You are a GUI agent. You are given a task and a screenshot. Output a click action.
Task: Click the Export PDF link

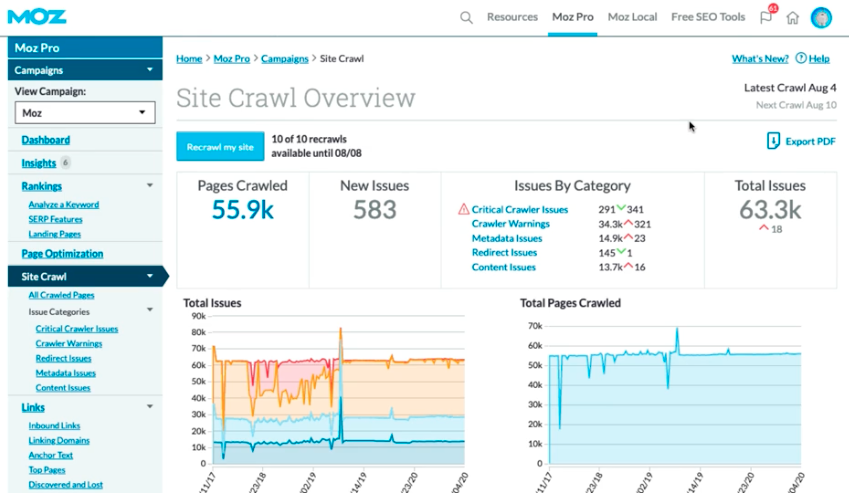coord(811,141)
